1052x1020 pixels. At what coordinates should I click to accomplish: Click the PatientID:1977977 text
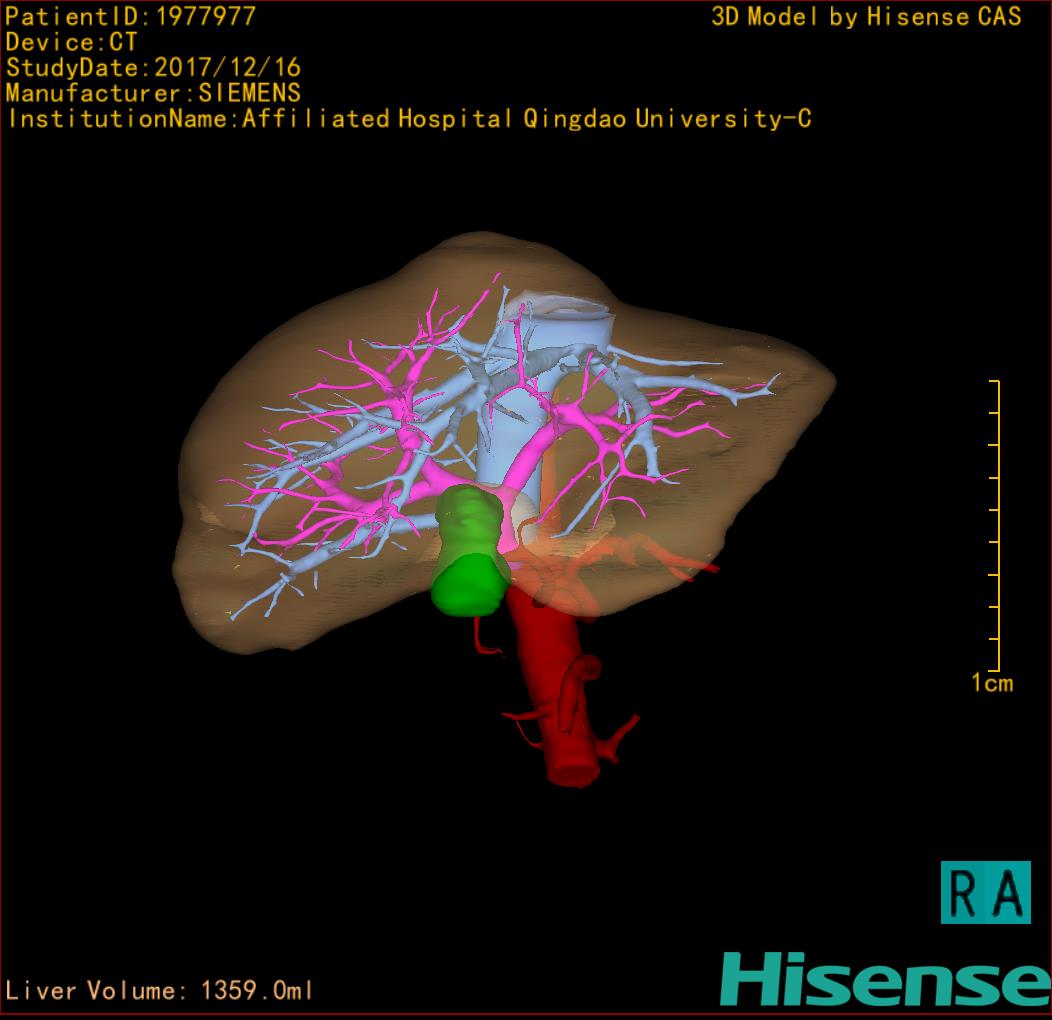point(131,16)
